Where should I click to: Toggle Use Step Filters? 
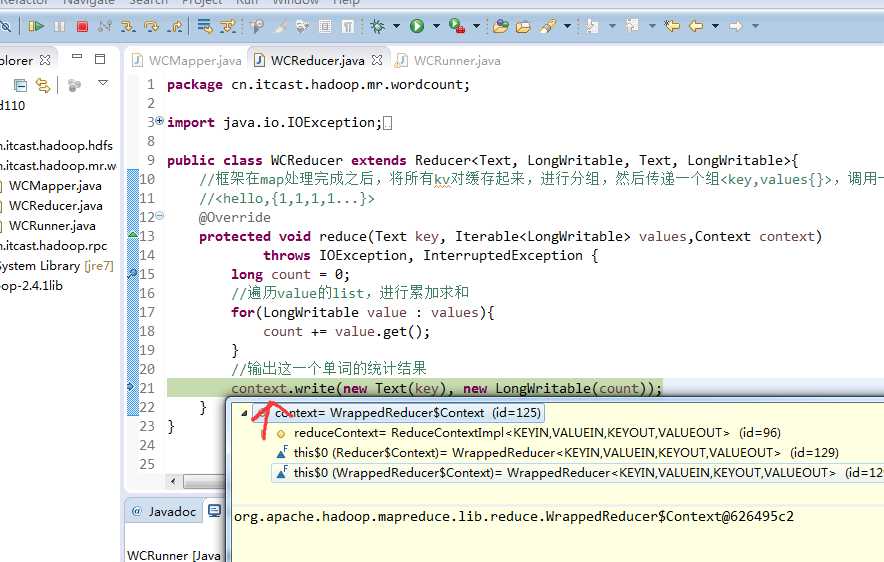click(228, 26)
